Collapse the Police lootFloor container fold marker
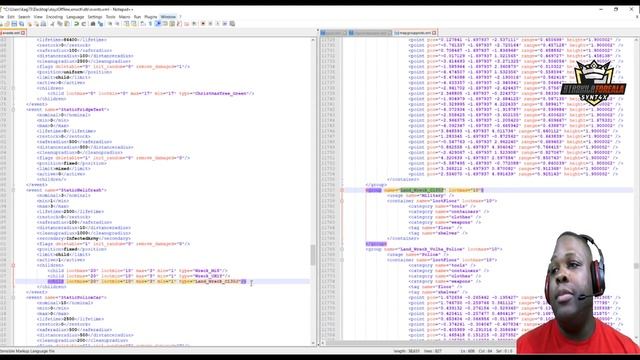Screen dimensions: 640x360 (x=342, y=260)
